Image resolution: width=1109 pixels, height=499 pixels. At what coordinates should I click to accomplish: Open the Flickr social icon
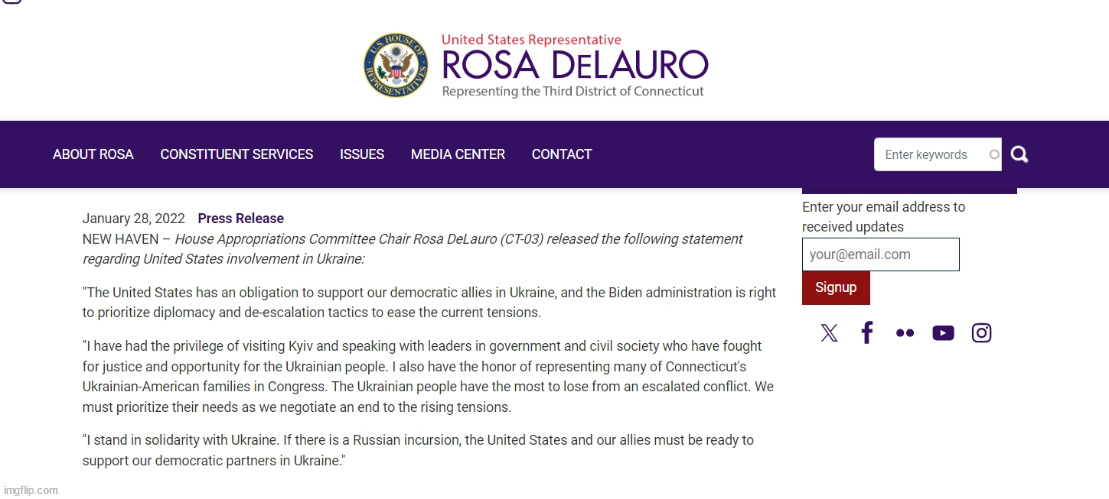(x=905, y=333)
